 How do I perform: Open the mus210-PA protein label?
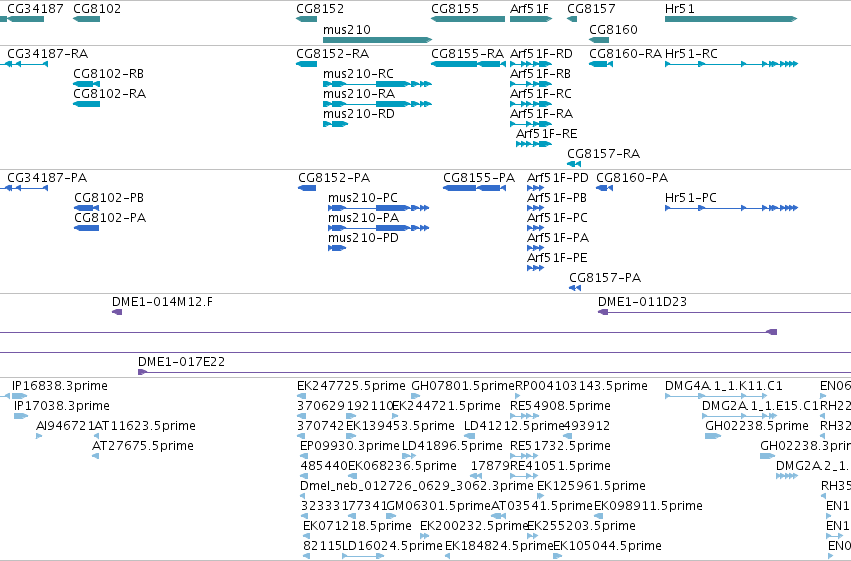pos(363,218)
